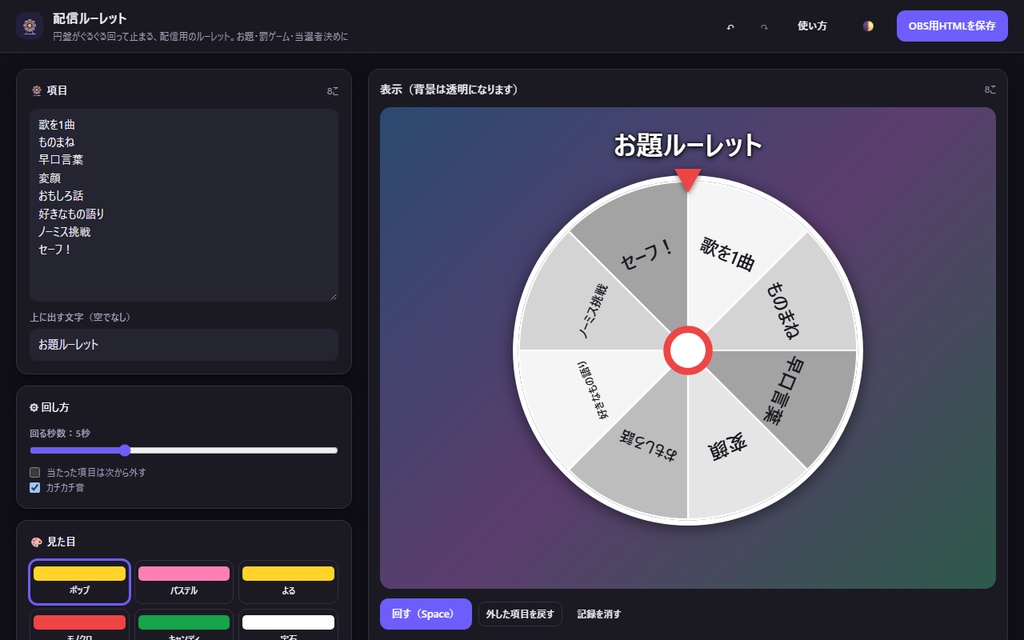Image resolution: width=1024 pixels, height=640 pixels.
Task: Select the ポップ theme swatch
Action: [x=80, y=581]
